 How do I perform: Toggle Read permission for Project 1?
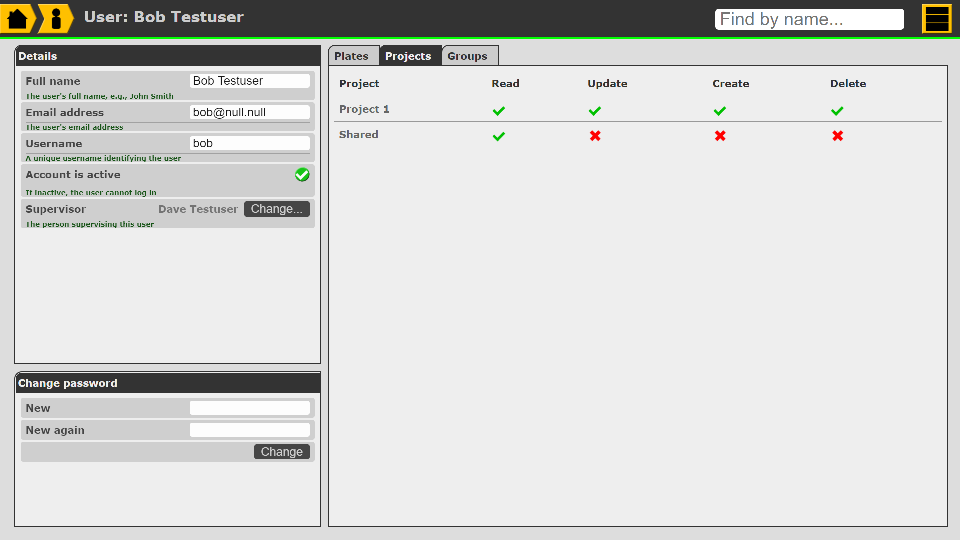point(499,111)
